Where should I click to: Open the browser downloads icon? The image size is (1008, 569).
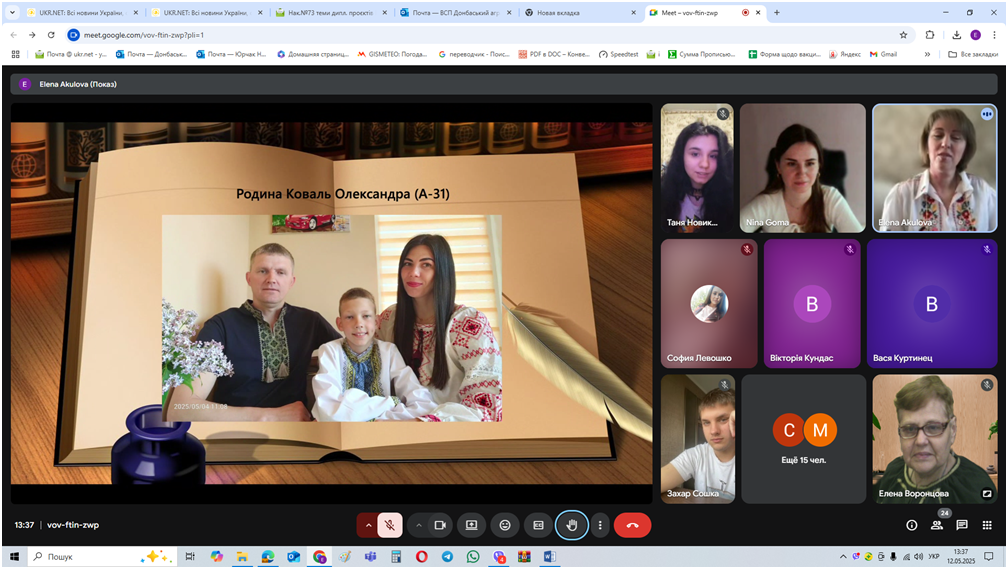tap(957, 35)
